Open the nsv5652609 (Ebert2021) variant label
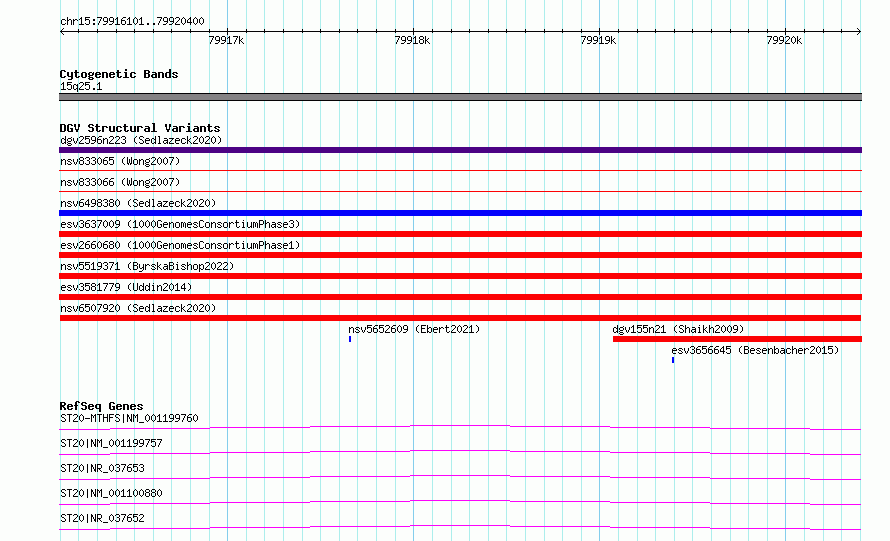The height and width of the screenshot is (541, 890). (x=414, y=329)
